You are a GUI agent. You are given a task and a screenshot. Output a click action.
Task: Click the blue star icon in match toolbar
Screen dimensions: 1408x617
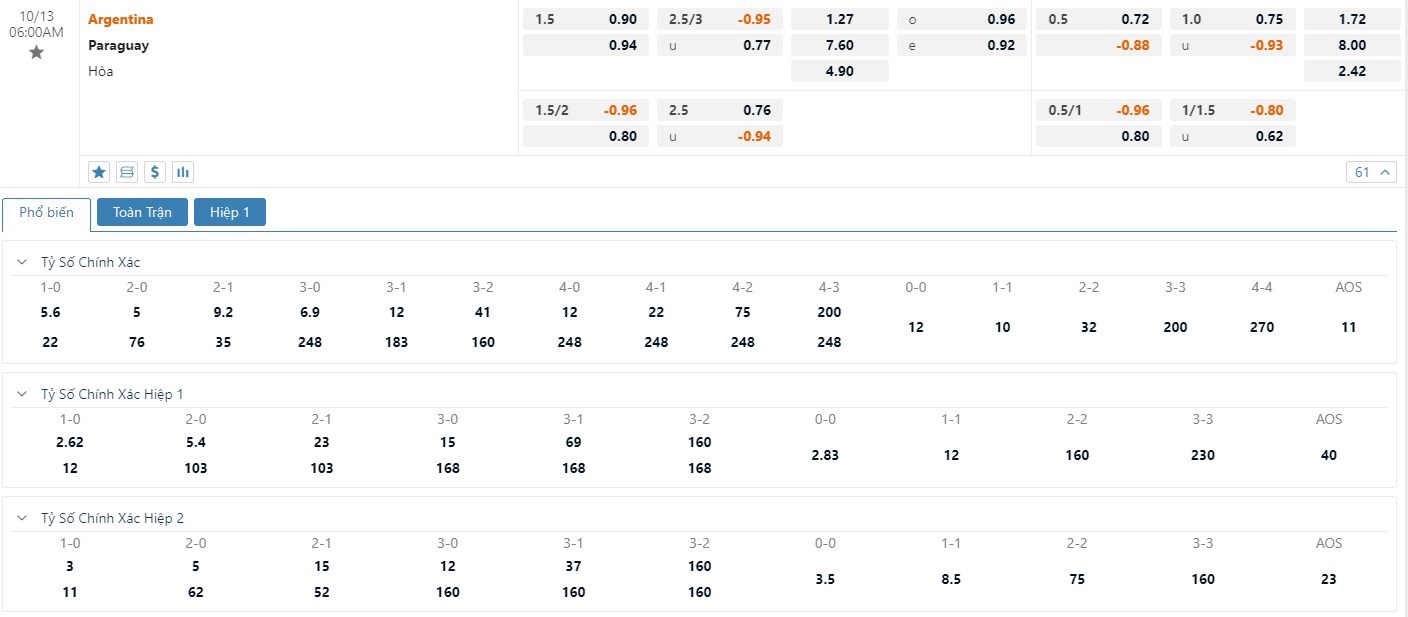point(99,172)
